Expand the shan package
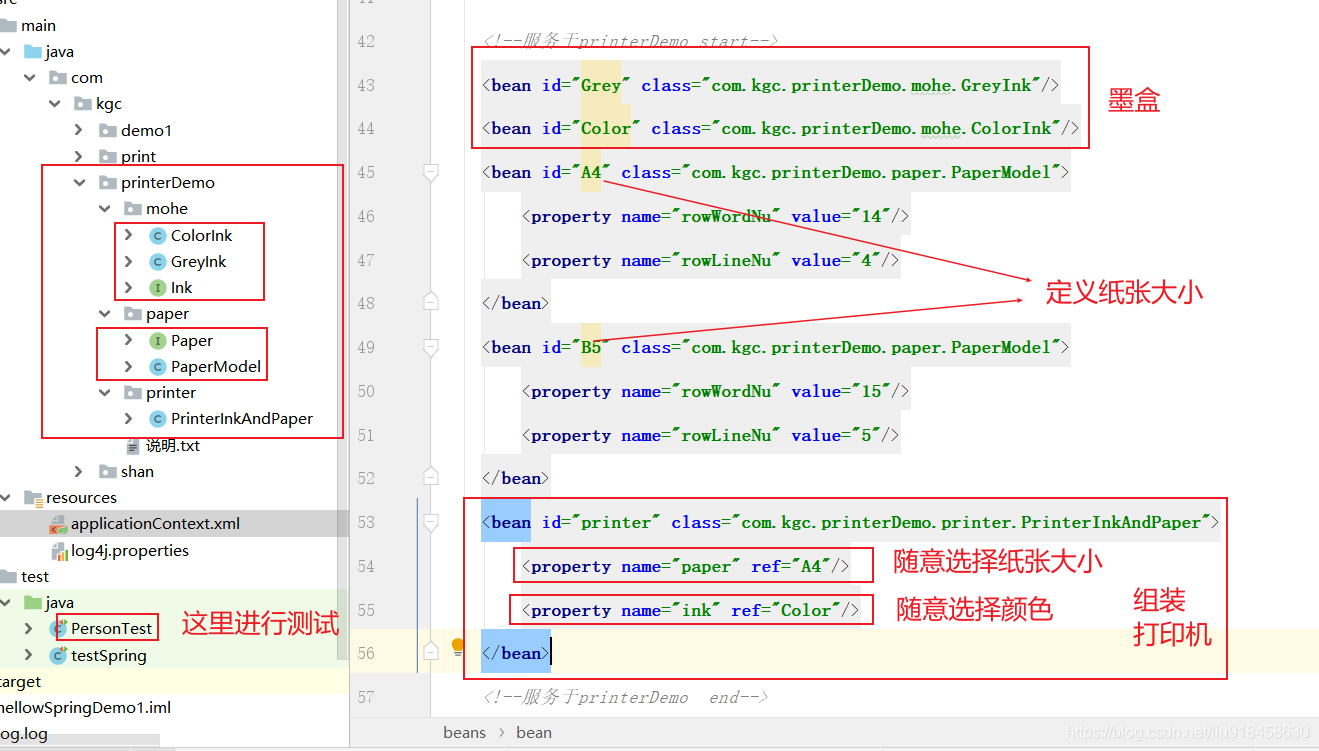The width and height of the screenshot is (1319, 751). pyautogui.click(x=80, y=471)
